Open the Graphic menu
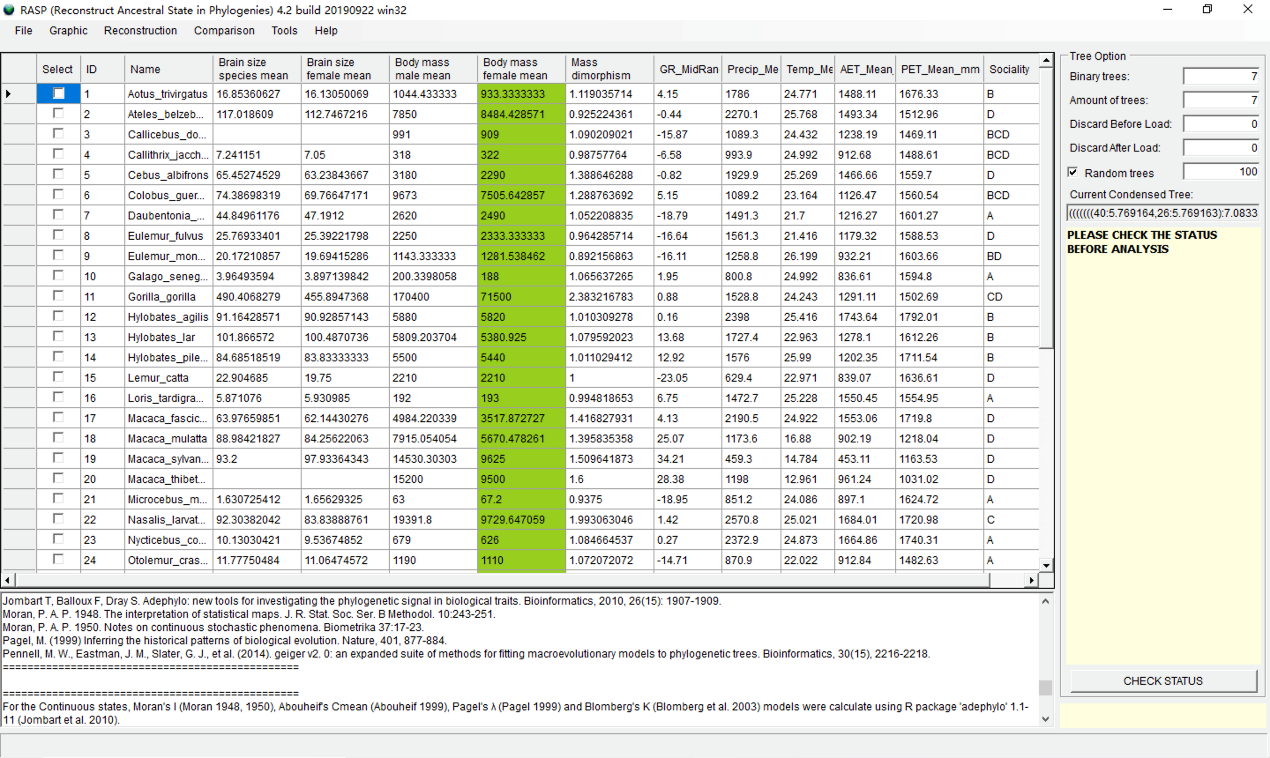1270x758 pixels. click(x=69, y=30)
